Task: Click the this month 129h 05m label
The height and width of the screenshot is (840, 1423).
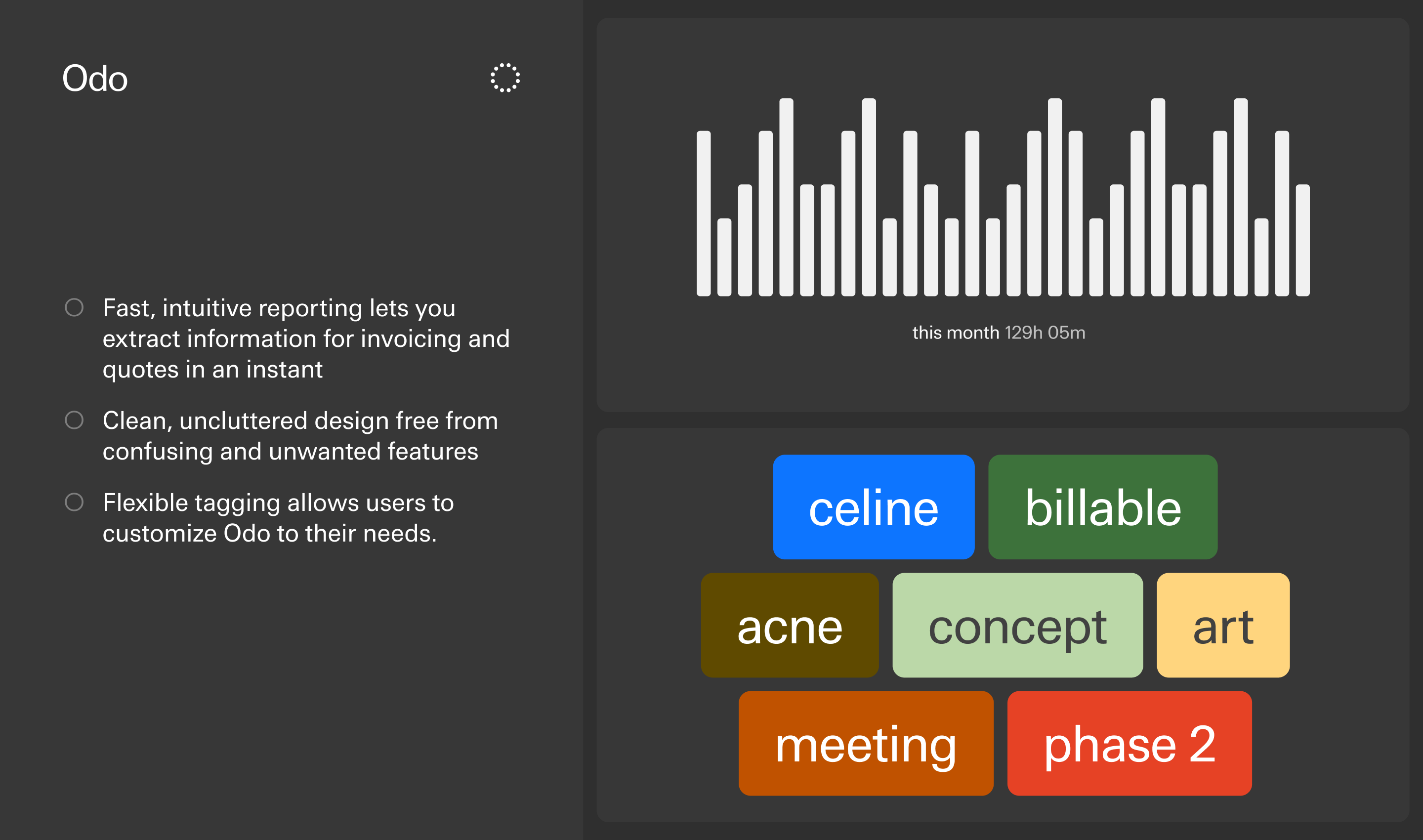Action: pyautogui.click(x=999, y=333)
